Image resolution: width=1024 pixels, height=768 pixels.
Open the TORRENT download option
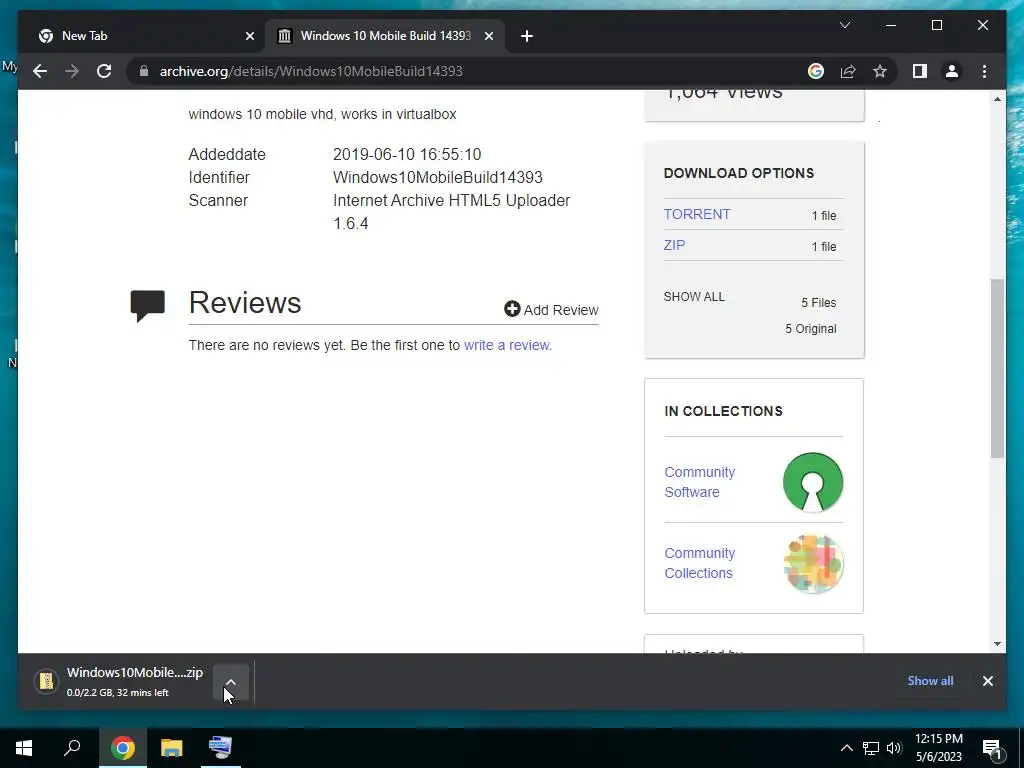(x=697, y=214)
